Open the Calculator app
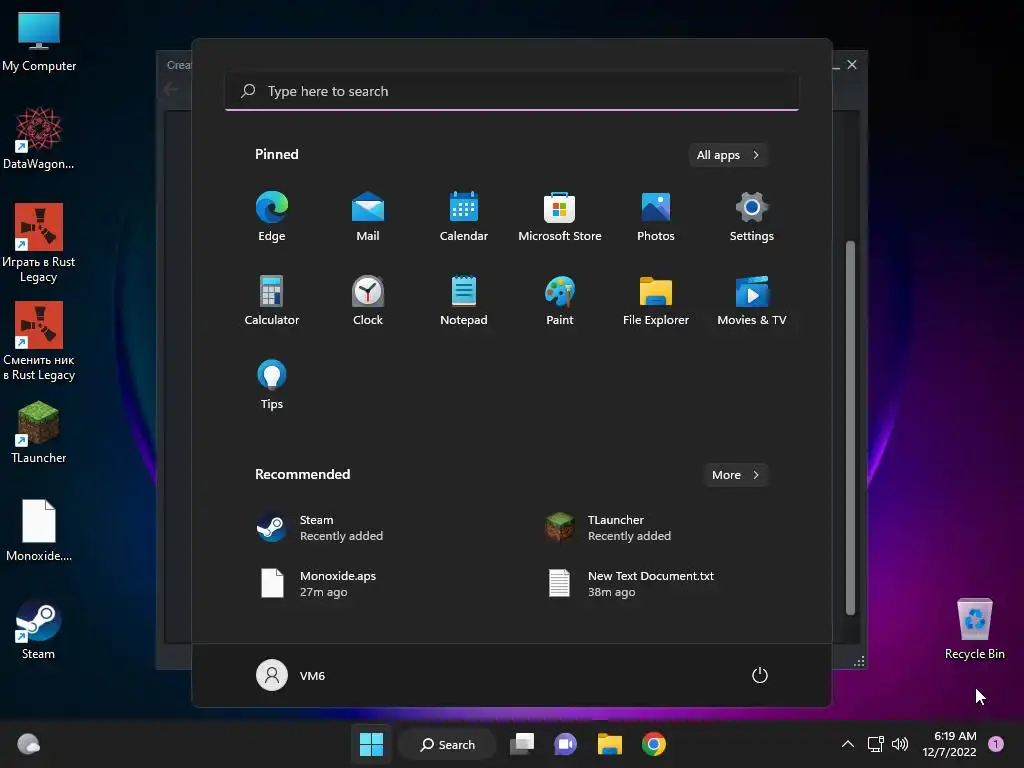 (x=272, y=300)
